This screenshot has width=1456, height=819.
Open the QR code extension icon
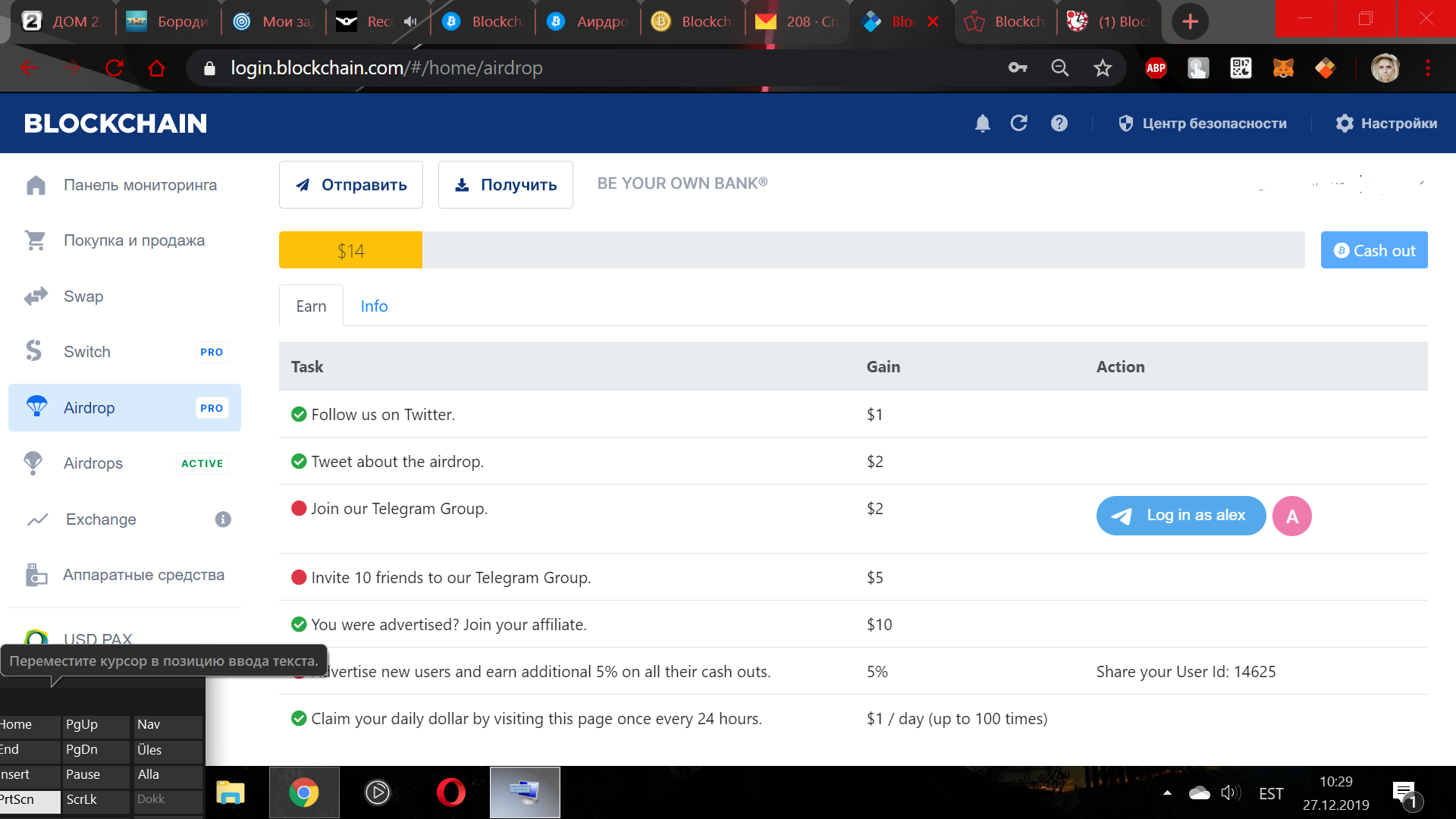pyautogui.click(x=1241, y=68)
